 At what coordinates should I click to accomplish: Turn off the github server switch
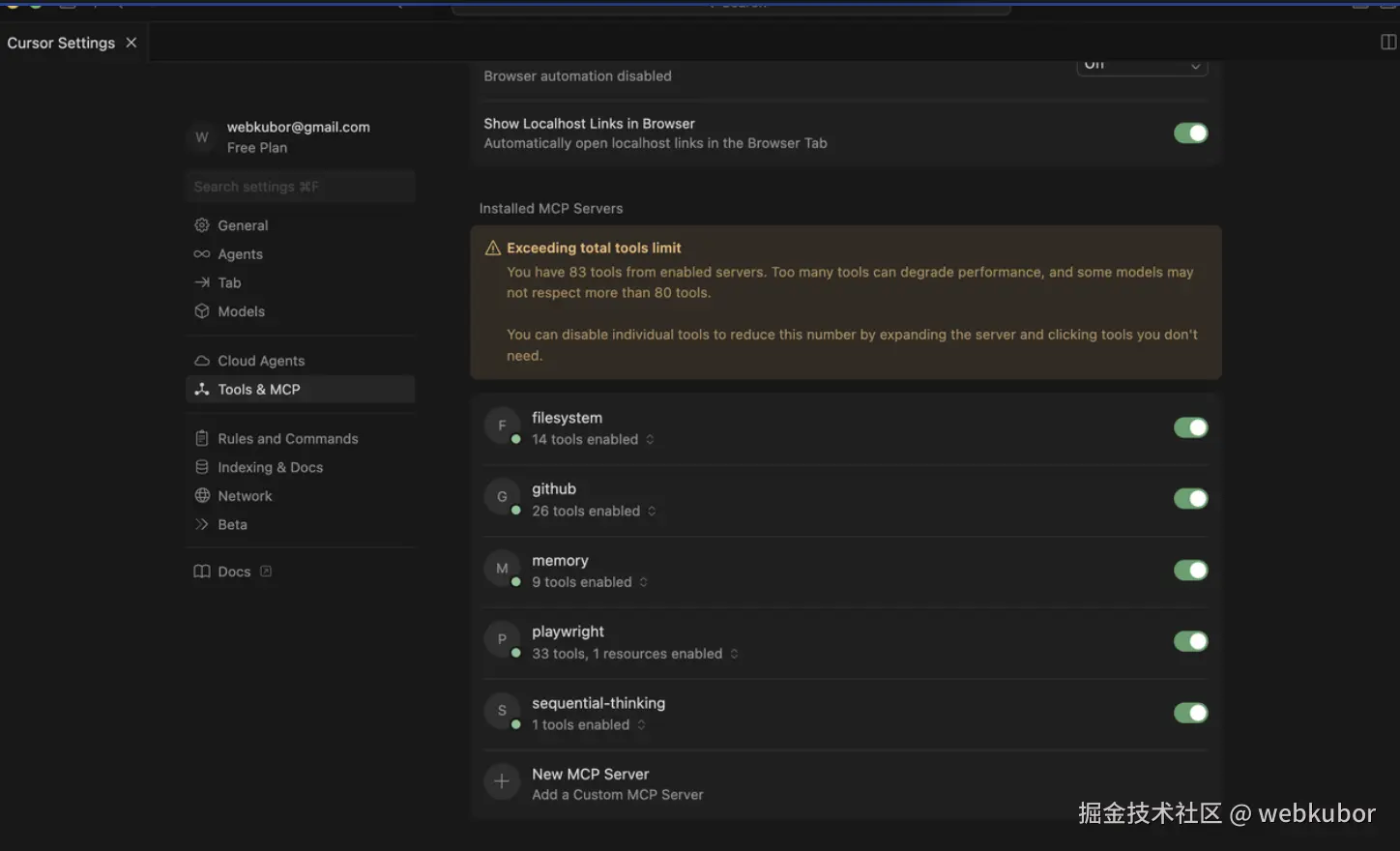[1190, 499]
